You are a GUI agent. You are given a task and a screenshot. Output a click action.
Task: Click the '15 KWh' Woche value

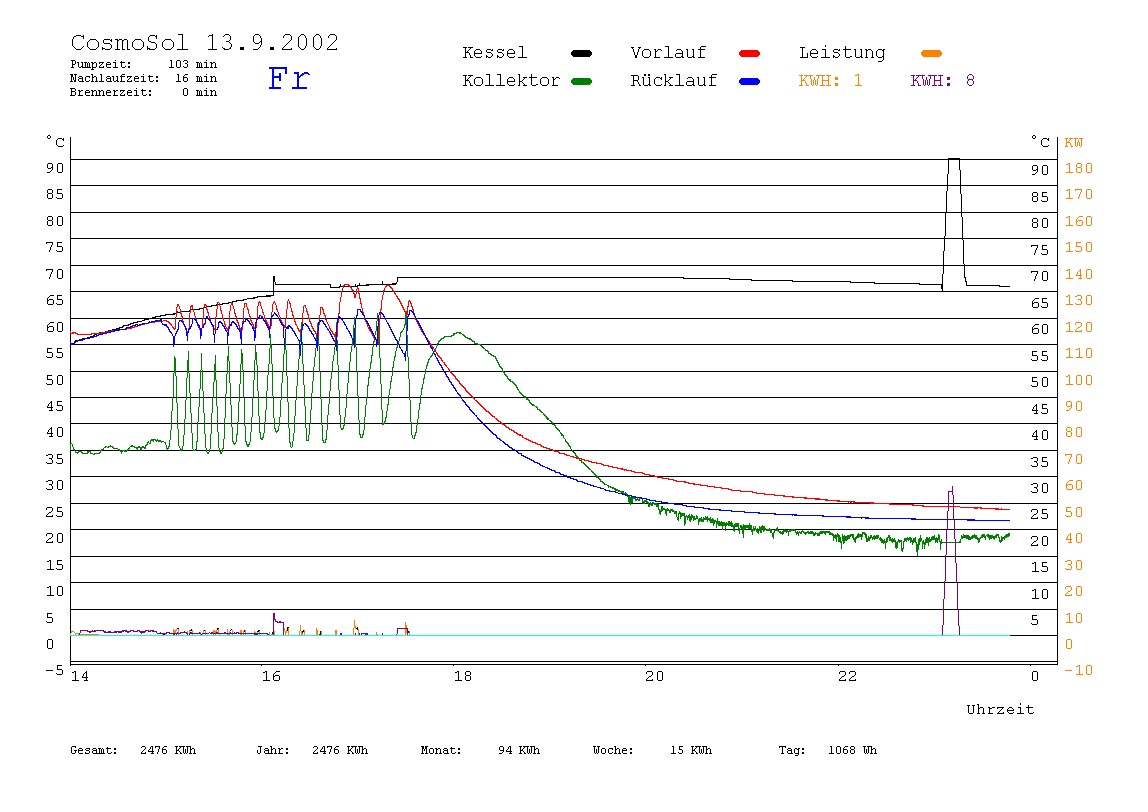[690, 750]
